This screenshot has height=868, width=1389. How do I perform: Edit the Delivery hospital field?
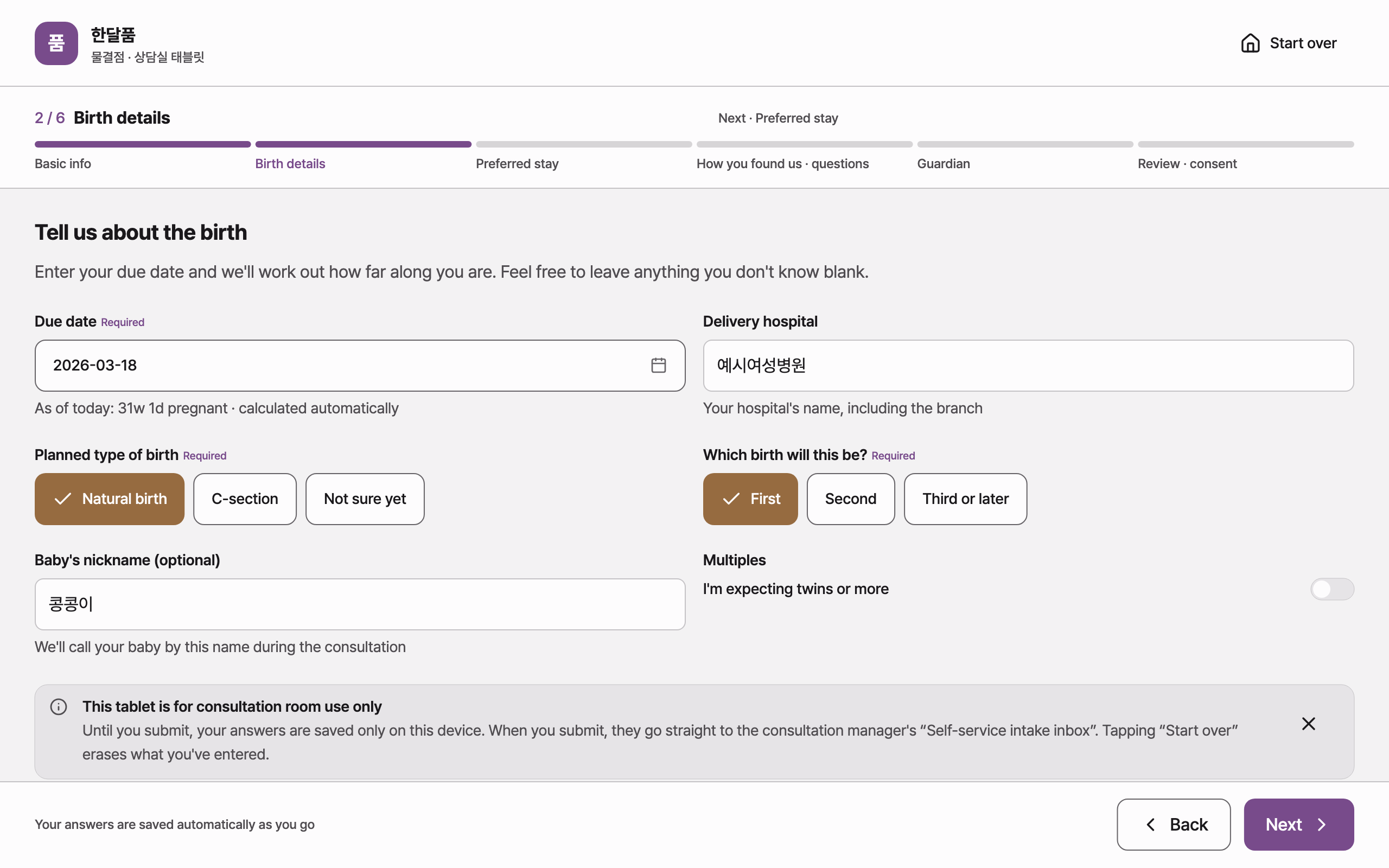coord(1028,365)
